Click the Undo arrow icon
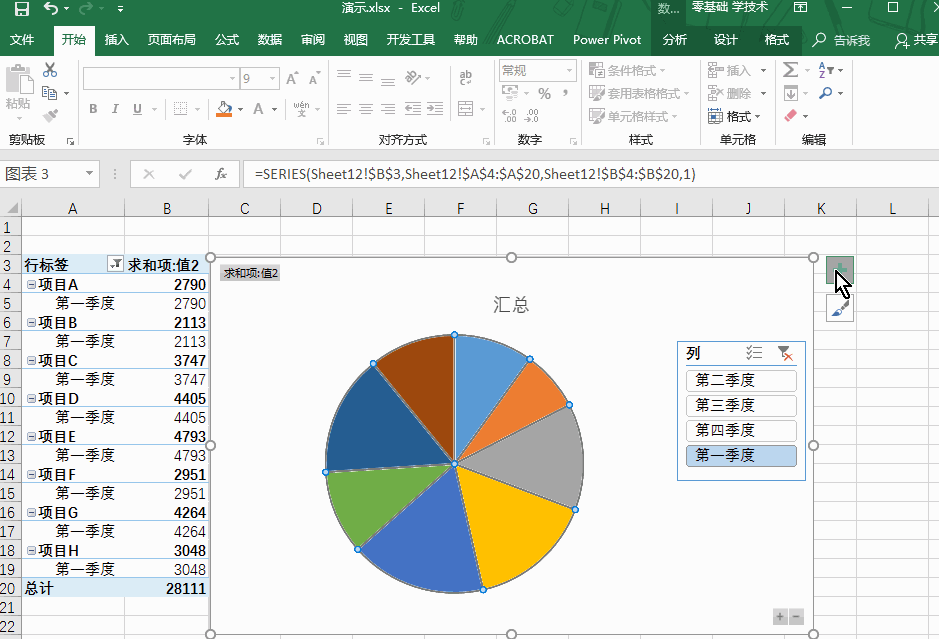The image size is (939, 639). 51,8
